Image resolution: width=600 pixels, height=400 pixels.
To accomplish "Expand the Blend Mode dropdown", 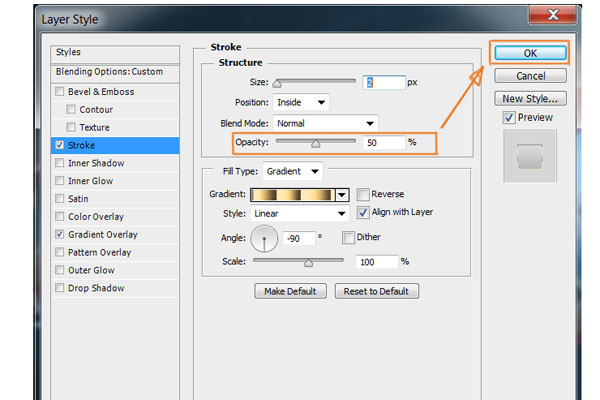I will pos(325,123).
